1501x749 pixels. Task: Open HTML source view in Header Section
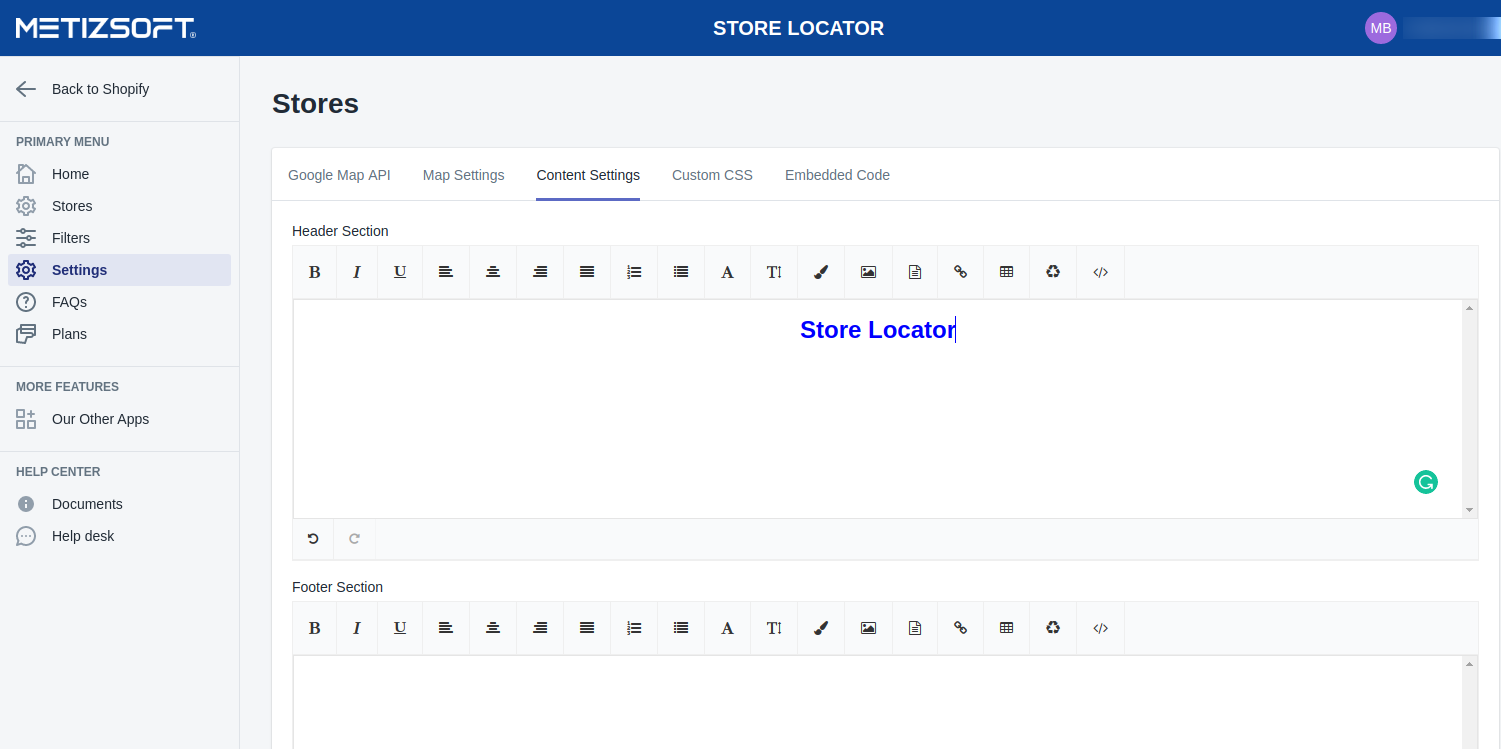(x=1100, y=272)
